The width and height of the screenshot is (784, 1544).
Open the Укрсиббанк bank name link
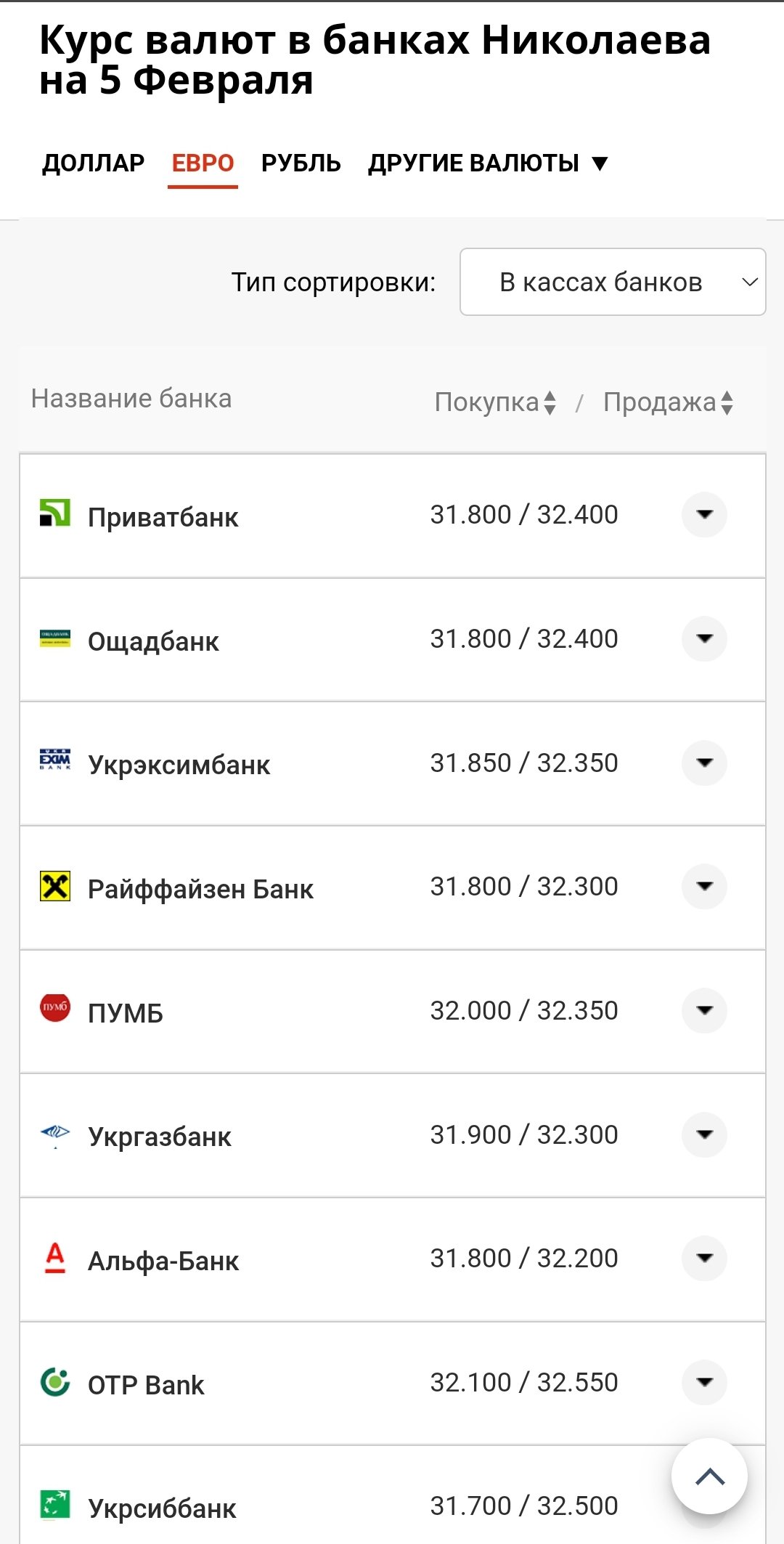[x=162, y=1508]
